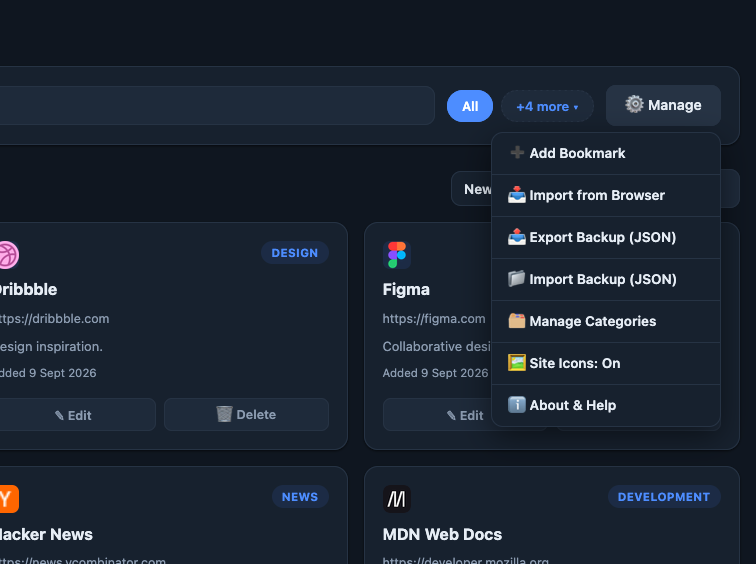Click the gear icon on Manage button
This screenshot has width=756, height=564.
[634, 104]
